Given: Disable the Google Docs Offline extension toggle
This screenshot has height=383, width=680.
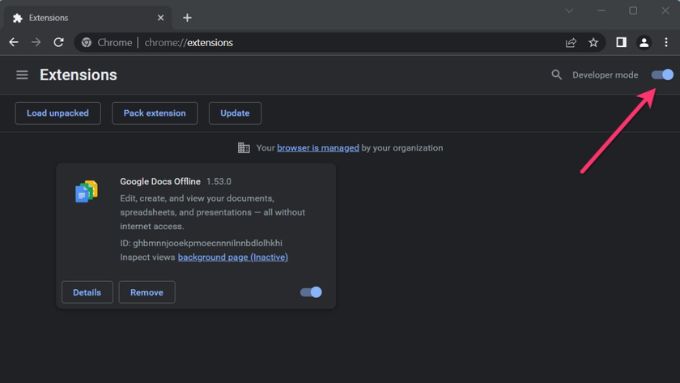Looking at the screenshot, I should 311,292.
